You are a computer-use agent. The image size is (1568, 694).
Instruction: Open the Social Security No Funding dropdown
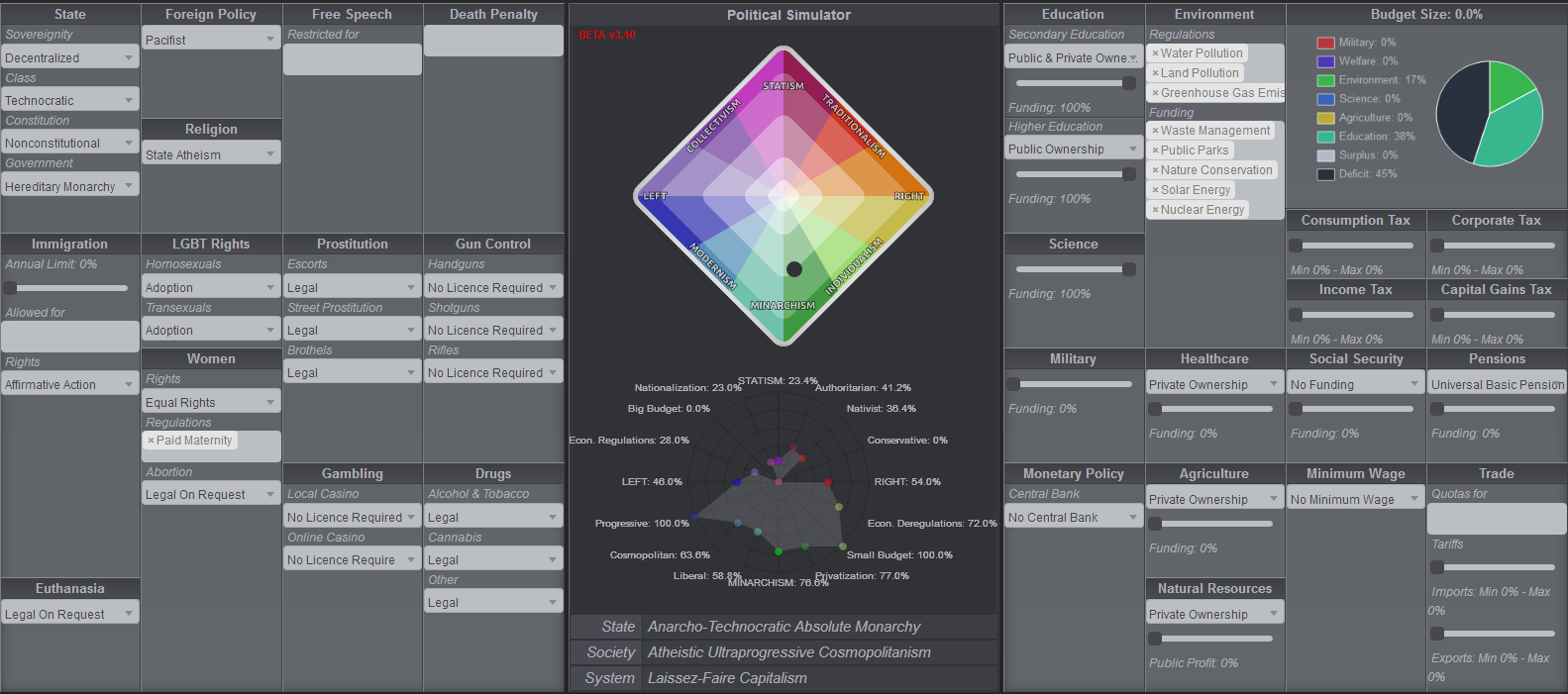(x=1355, y=384)
